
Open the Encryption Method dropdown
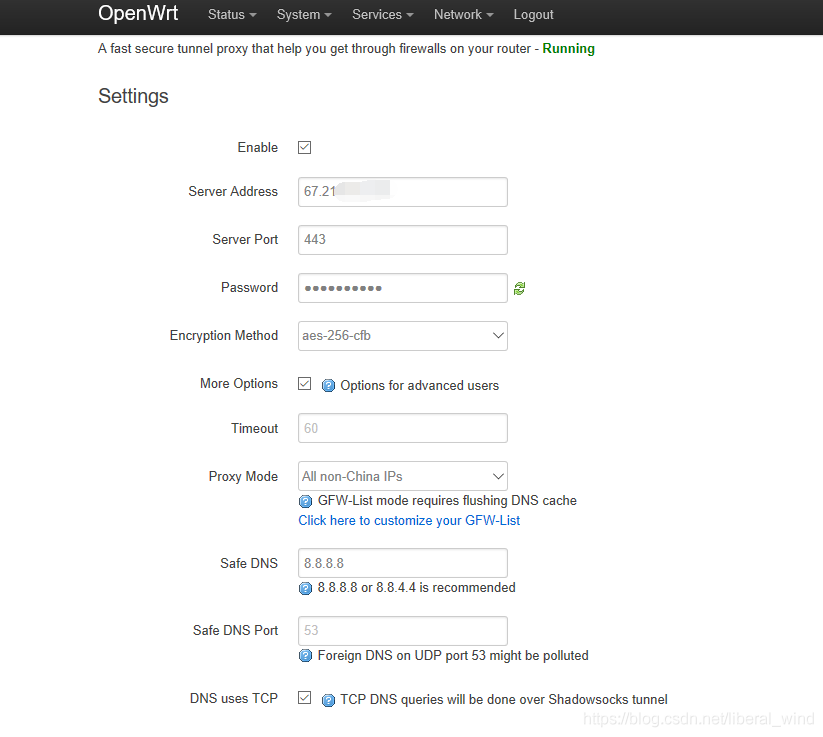[402, 336]
